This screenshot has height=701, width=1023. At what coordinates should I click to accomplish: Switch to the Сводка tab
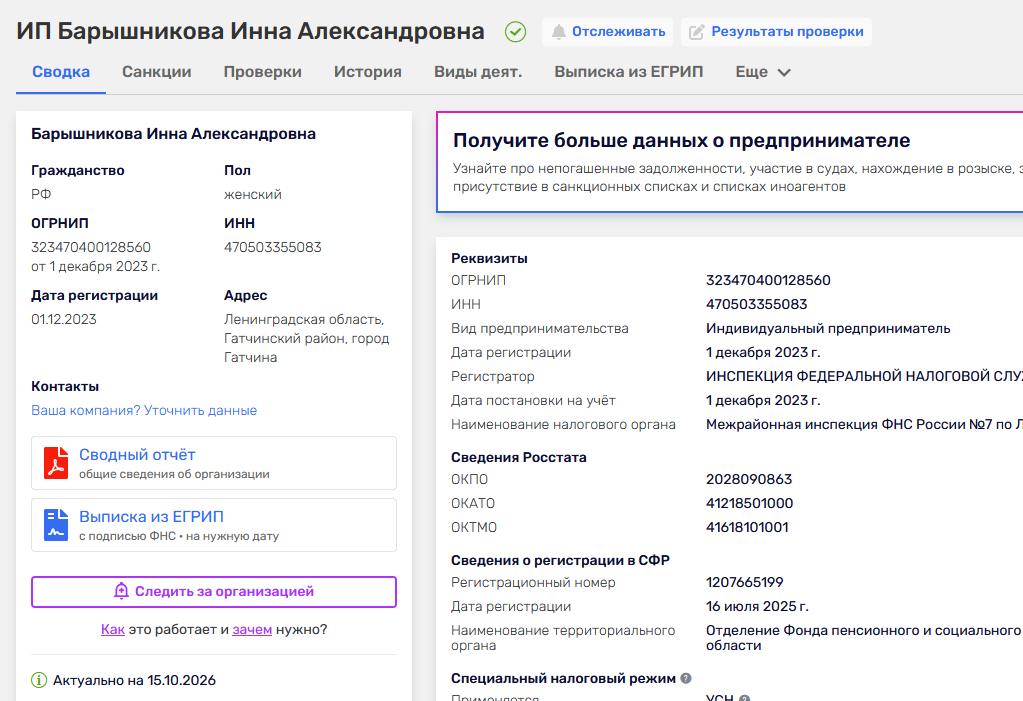tap(61, 72)
